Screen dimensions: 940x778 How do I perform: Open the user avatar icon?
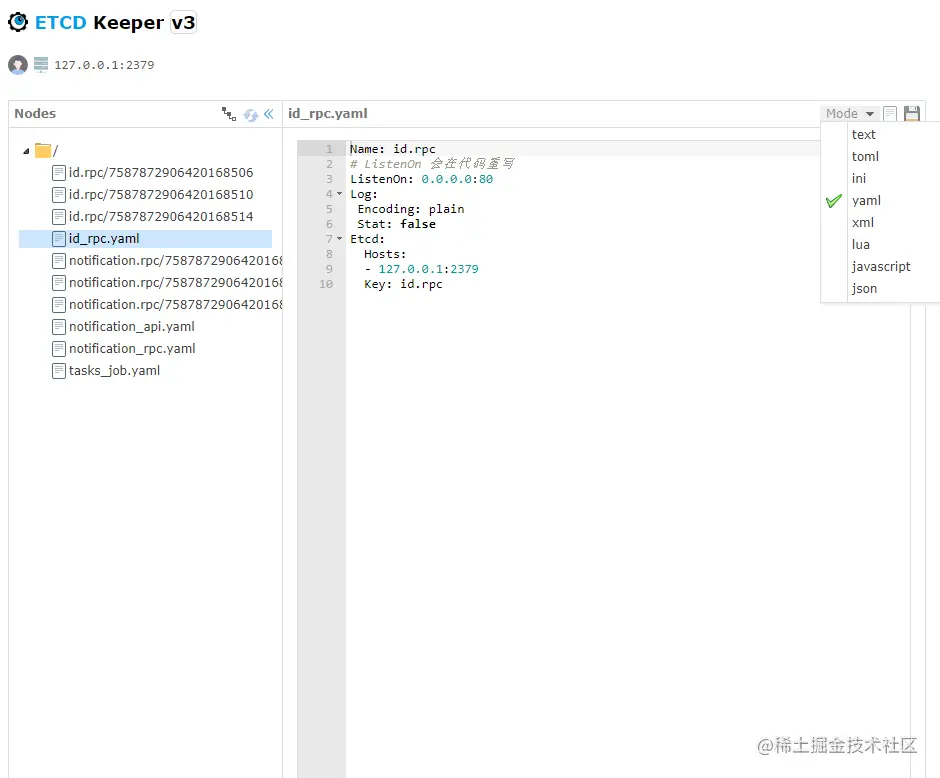tap(18, 65)
